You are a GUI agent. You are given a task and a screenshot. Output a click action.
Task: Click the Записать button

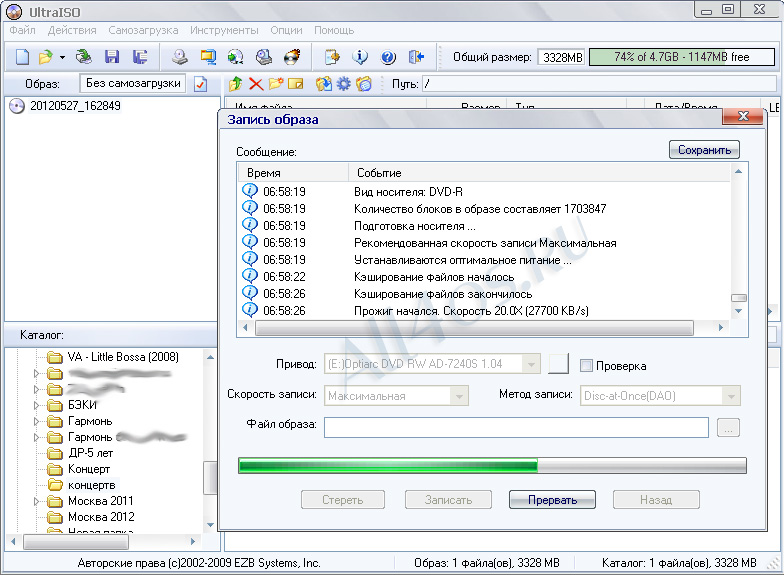(448, 500)
